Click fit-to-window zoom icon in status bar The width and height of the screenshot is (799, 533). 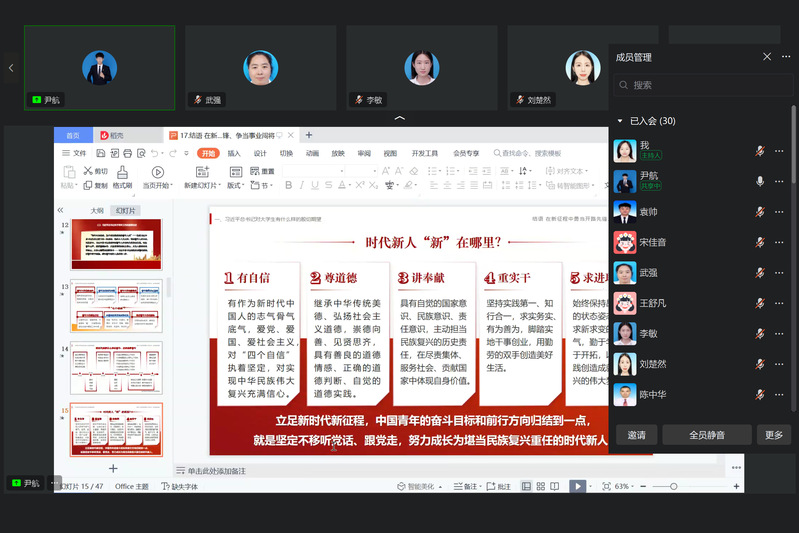click(x=606, y=486)
